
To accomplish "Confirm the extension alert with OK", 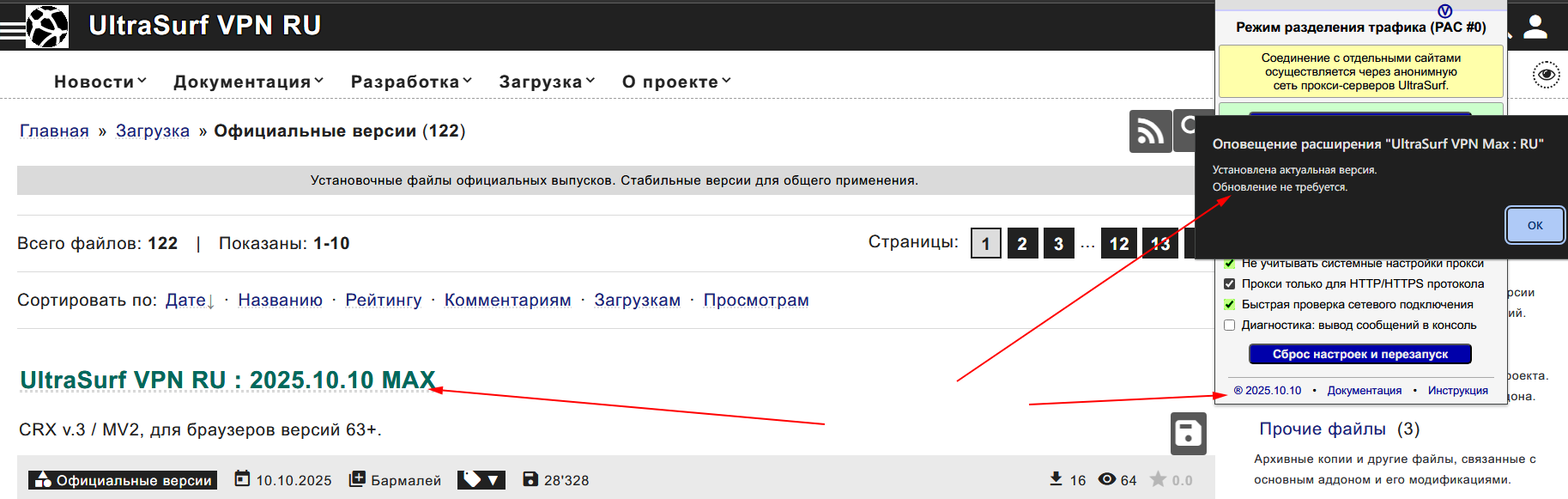I will pos(1535,225).
